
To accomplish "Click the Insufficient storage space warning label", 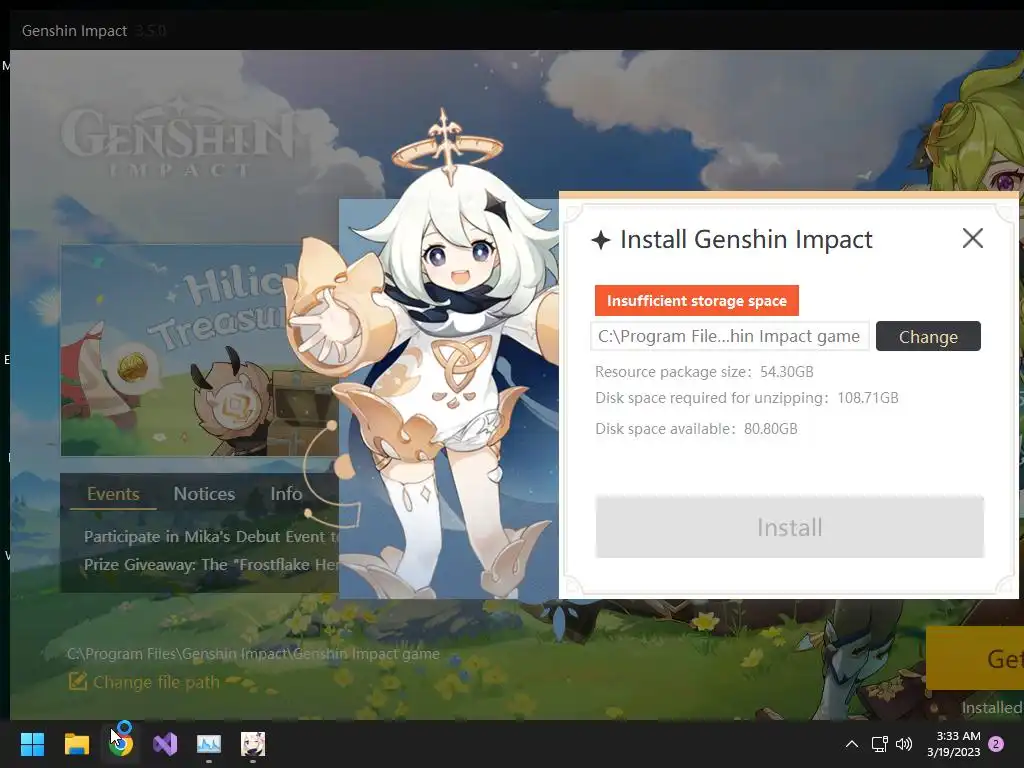I will click(x=697, y=300).
